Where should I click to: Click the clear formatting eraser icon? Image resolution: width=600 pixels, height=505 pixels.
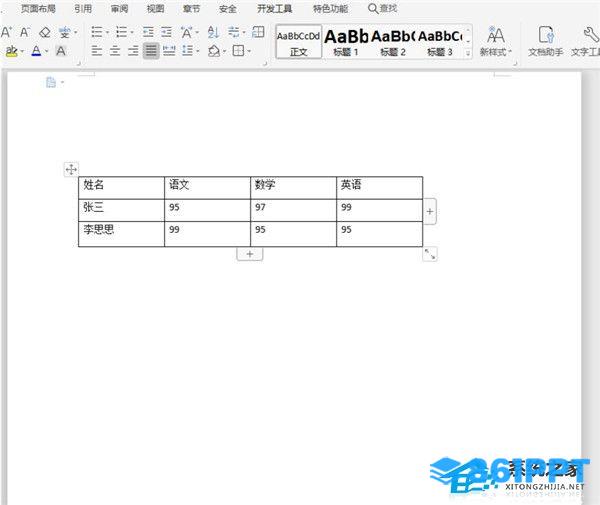[45, 33]
